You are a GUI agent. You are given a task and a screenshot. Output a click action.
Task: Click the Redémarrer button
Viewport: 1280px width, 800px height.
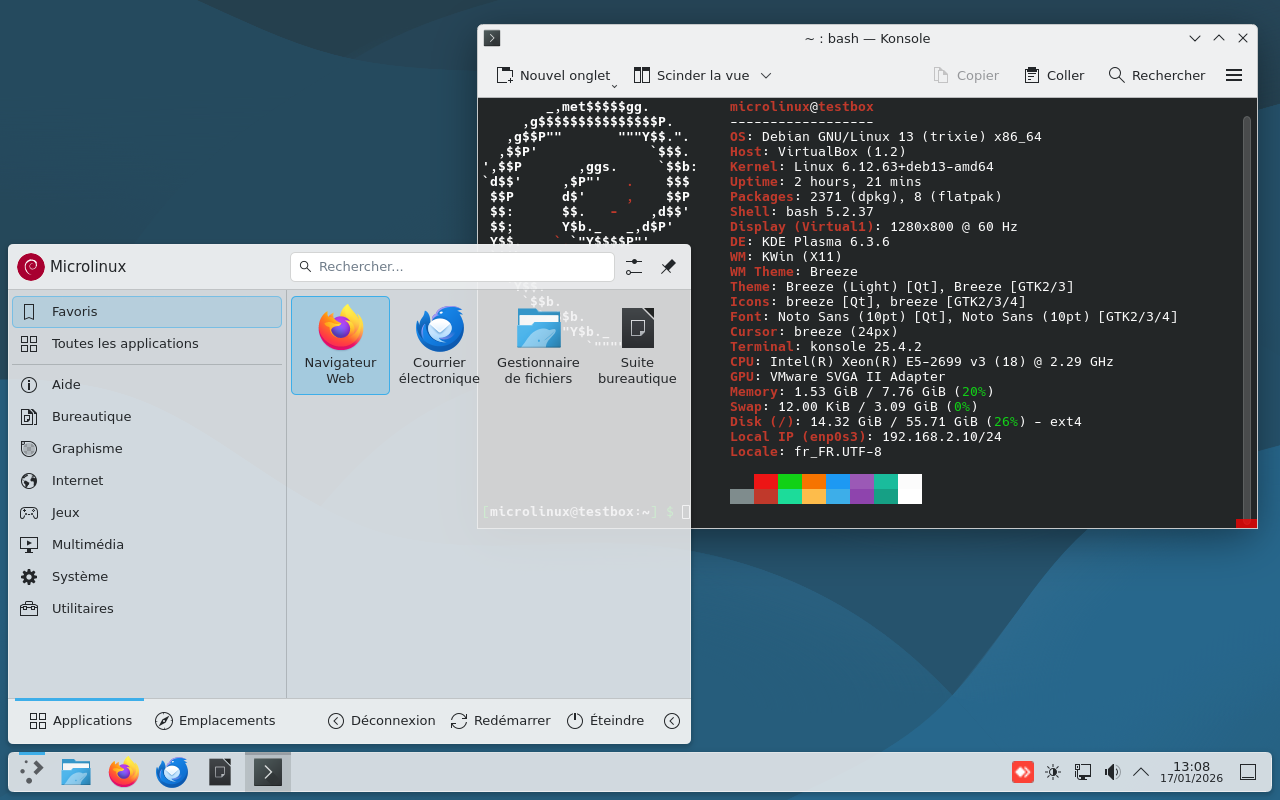[x=500, y=721]
